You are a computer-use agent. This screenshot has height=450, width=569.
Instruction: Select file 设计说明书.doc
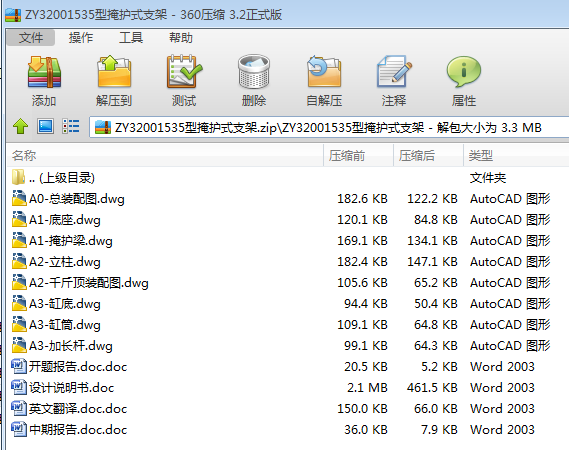[288, 388]
